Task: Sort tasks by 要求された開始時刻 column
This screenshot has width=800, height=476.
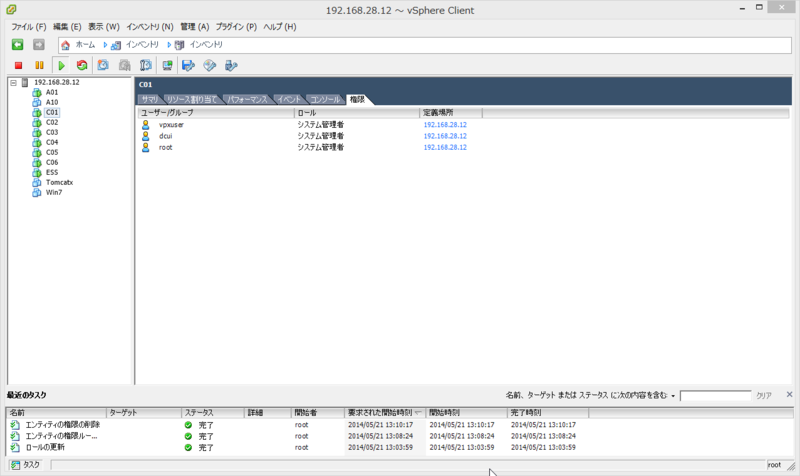Action: (385, 412)
